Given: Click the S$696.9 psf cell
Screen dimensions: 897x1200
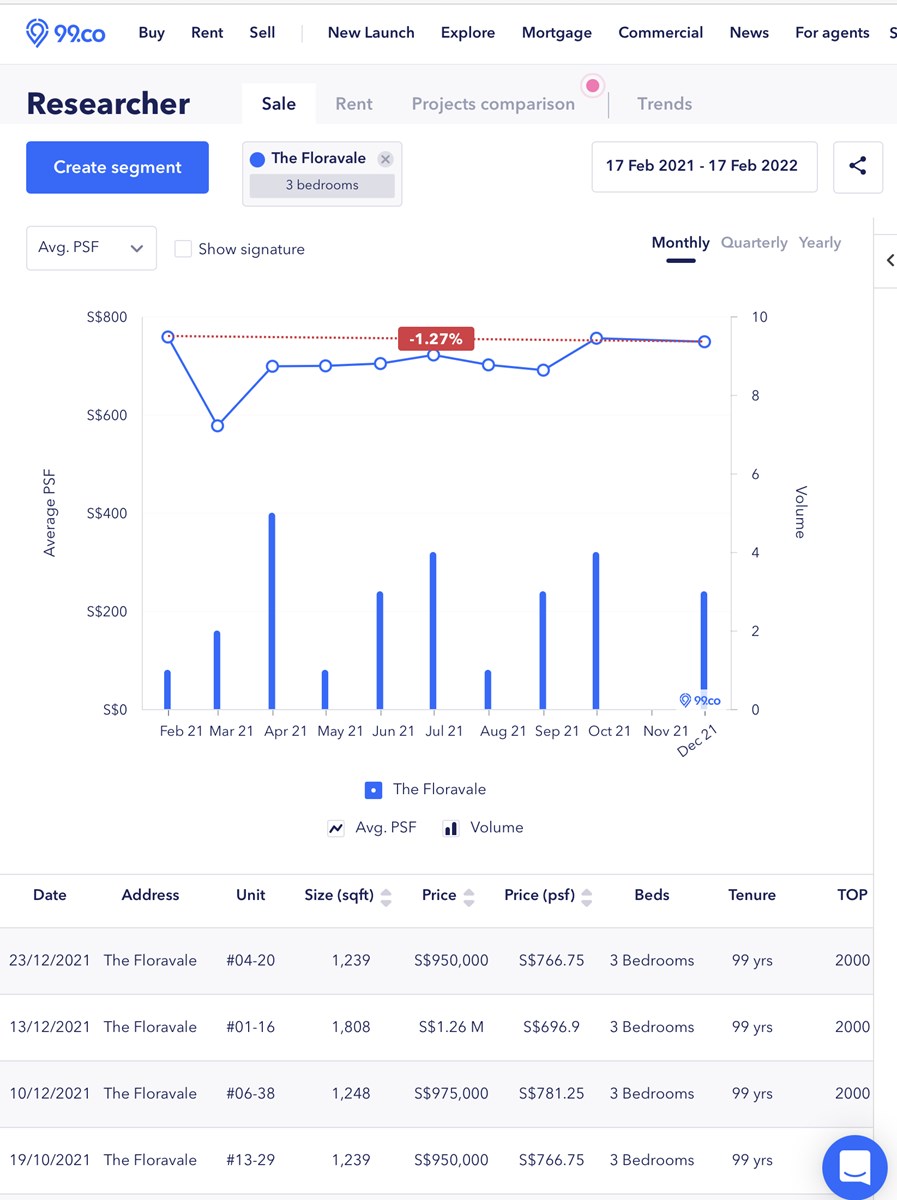Looking at the screenshot, I should pyautogui.click(x=551, y=1027).
